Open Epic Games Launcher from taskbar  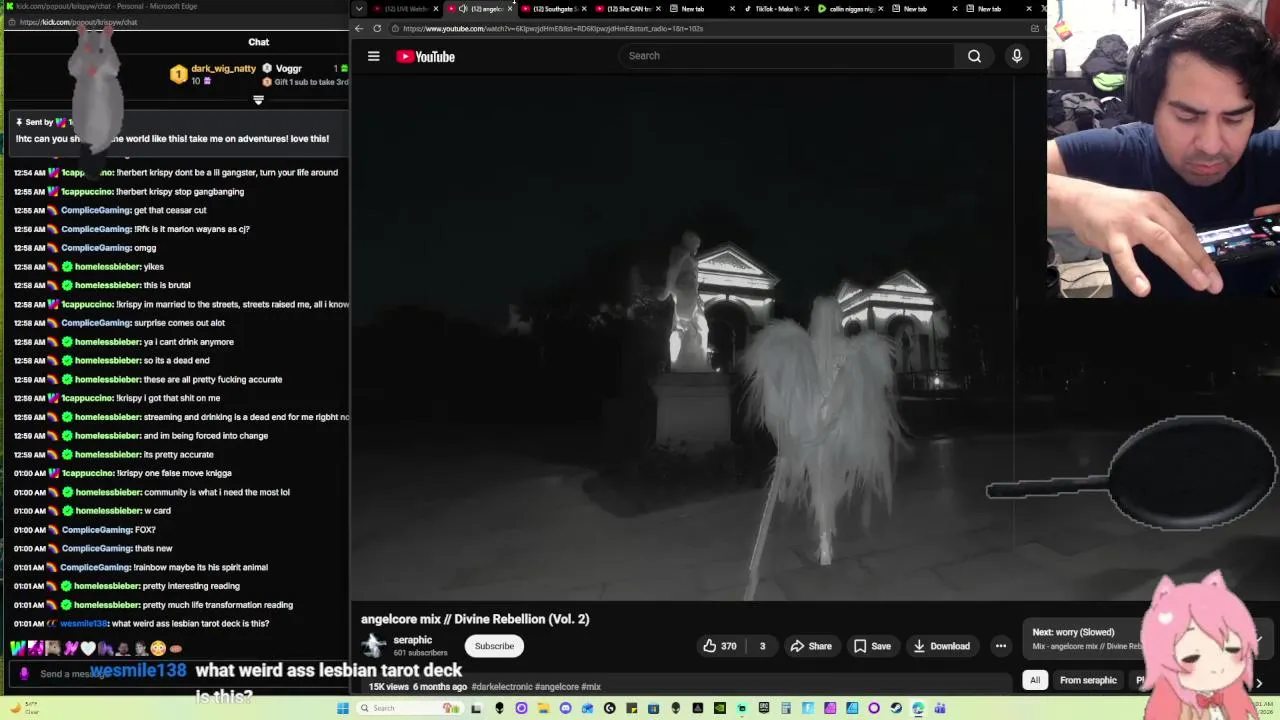pos(763,708)
